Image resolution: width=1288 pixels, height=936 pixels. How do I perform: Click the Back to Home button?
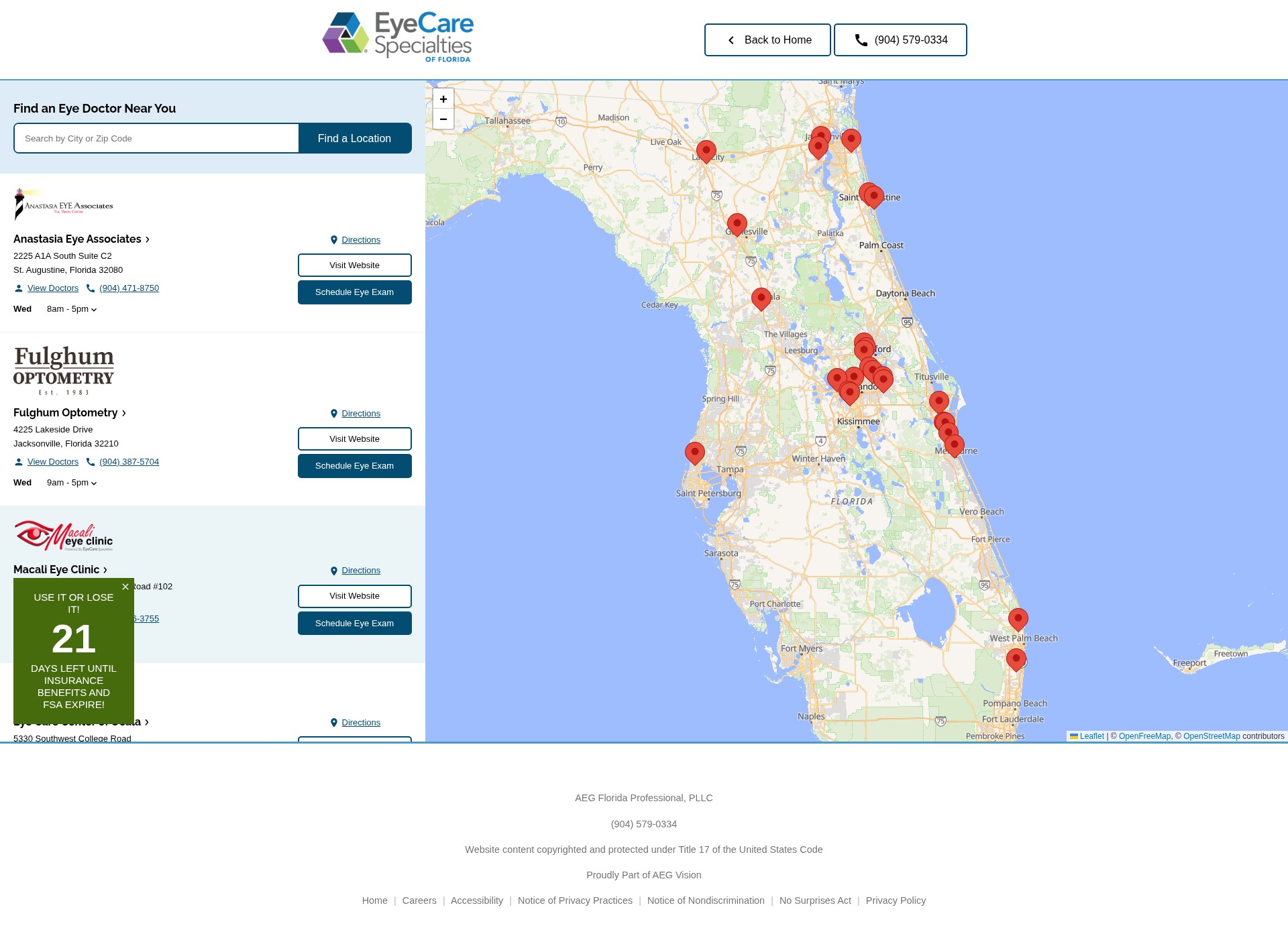(767, 40)
